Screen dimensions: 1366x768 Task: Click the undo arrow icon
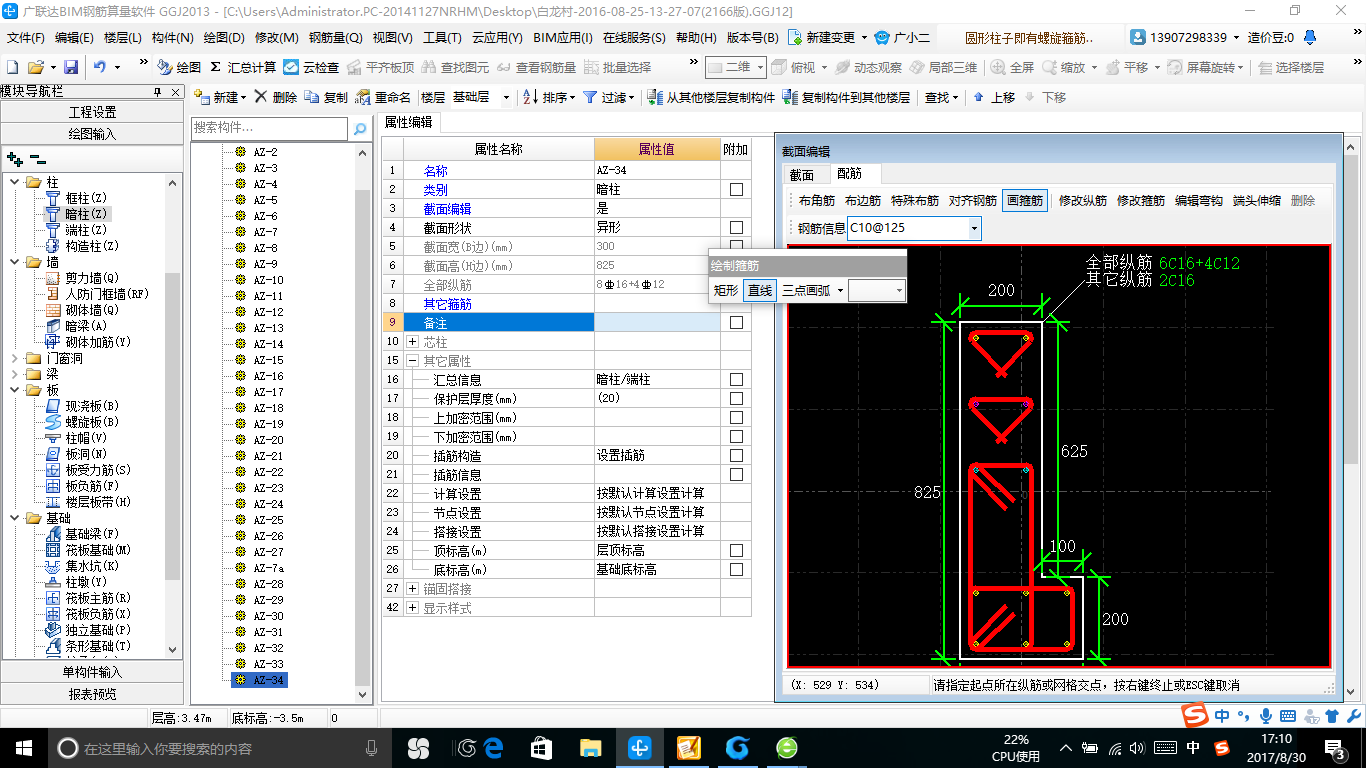pyautogui.click(x=100, y=67)
